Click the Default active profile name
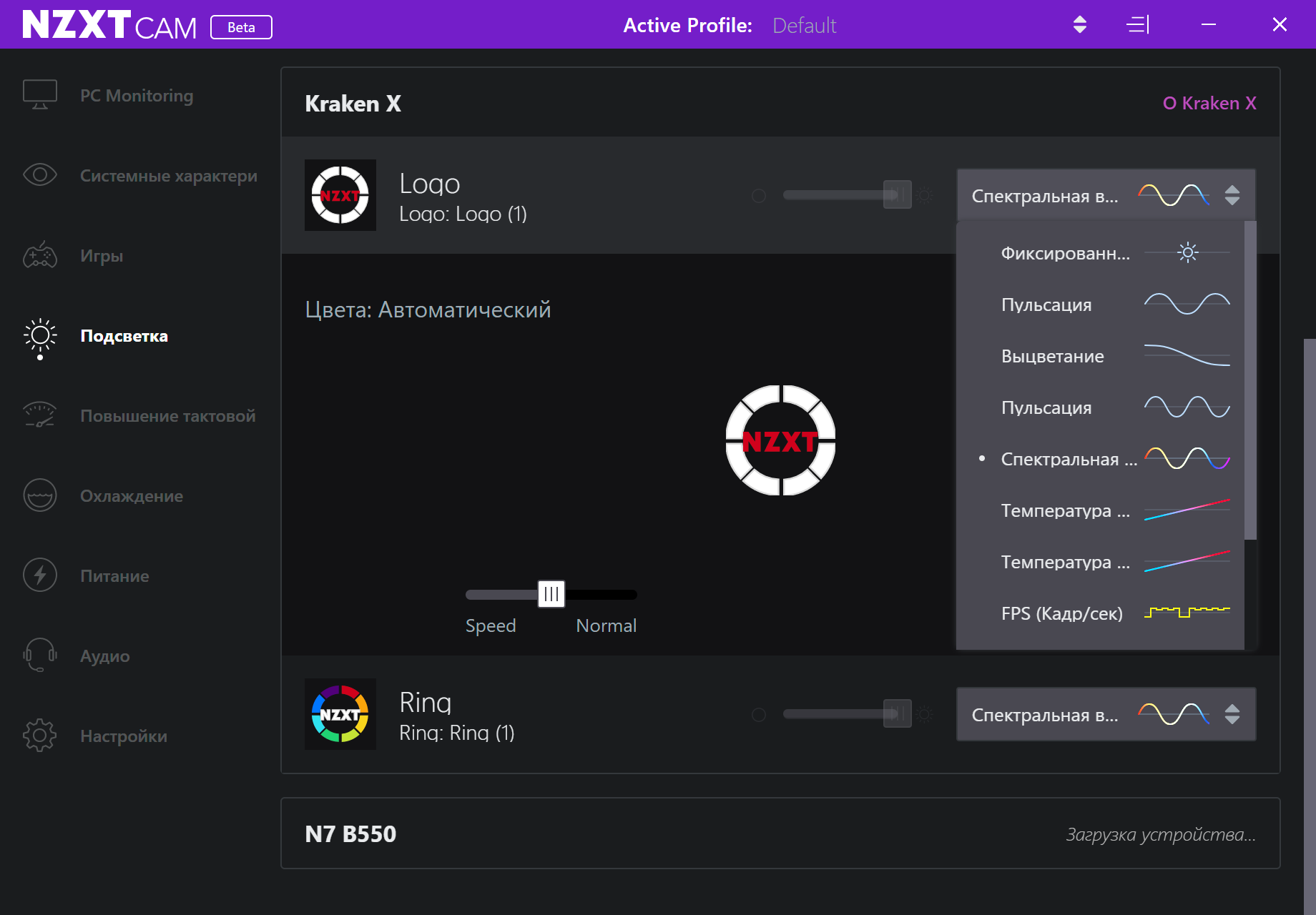The height and width of the screenshot is (915, 1316). [804, 26]
